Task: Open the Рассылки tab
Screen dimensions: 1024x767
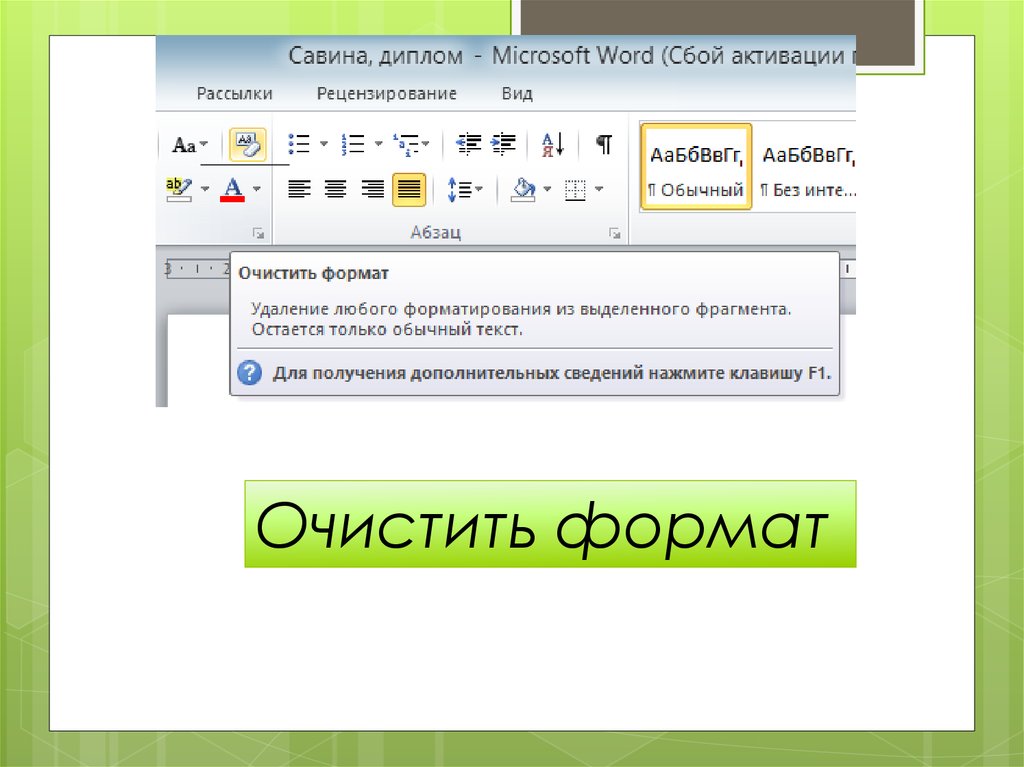Action: point(234,94)
